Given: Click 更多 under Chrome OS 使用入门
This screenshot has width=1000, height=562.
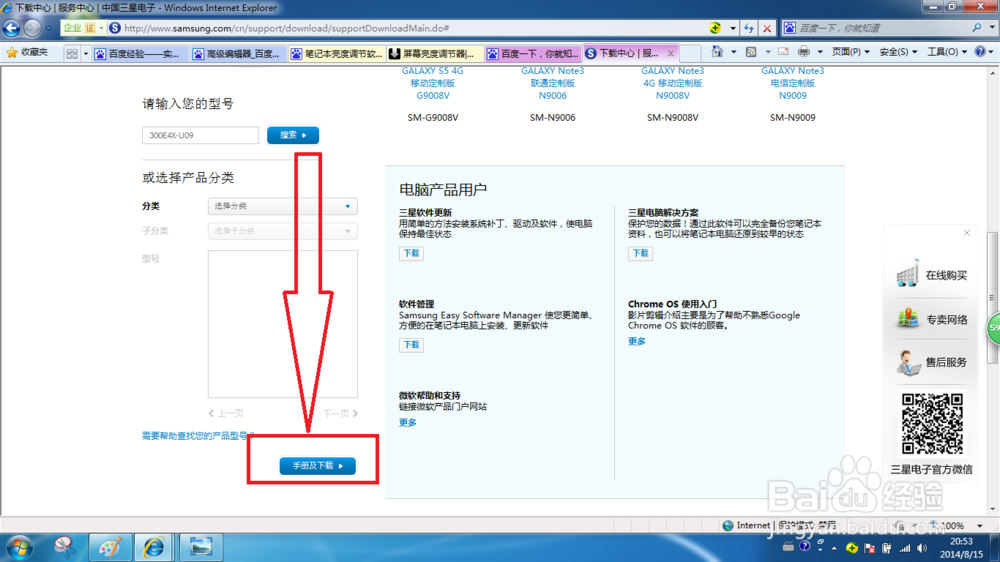Looking at the screenshot, I should [x=636, y=341].
